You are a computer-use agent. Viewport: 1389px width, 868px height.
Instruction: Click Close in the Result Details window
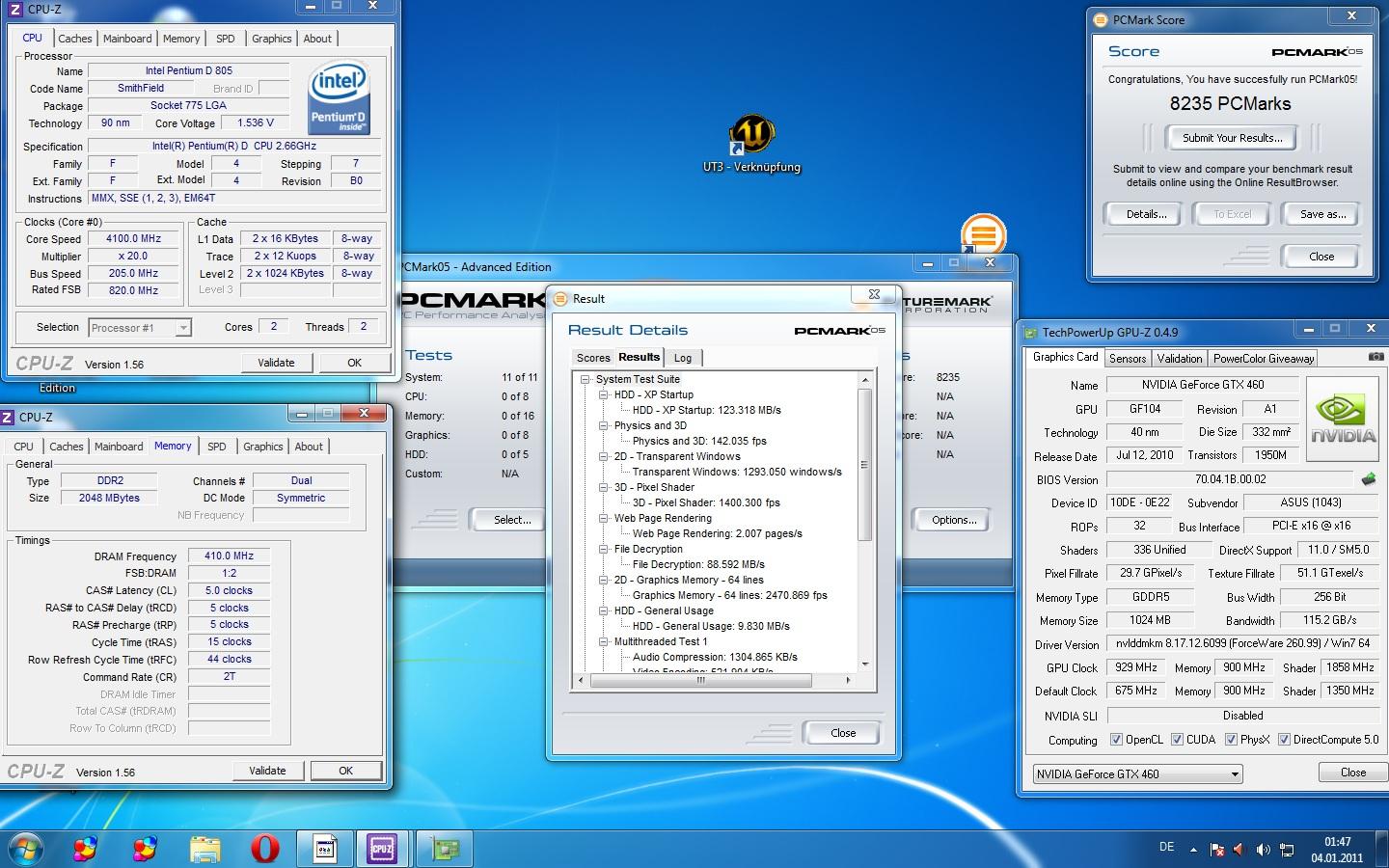coord(843,733)
